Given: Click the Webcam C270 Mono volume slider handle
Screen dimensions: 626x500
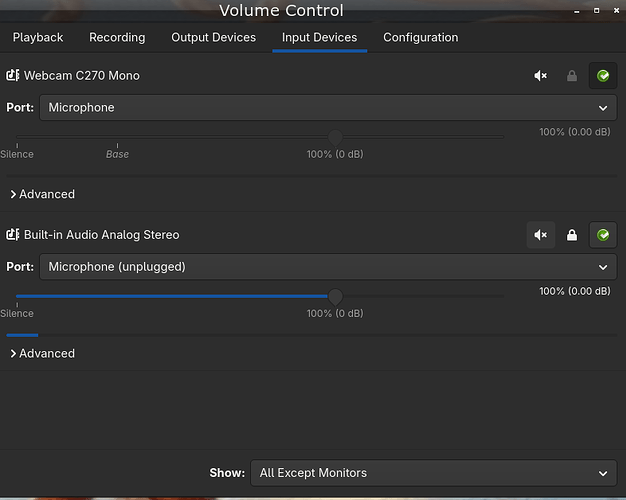Looking at the screenshot, I should 335,138.
